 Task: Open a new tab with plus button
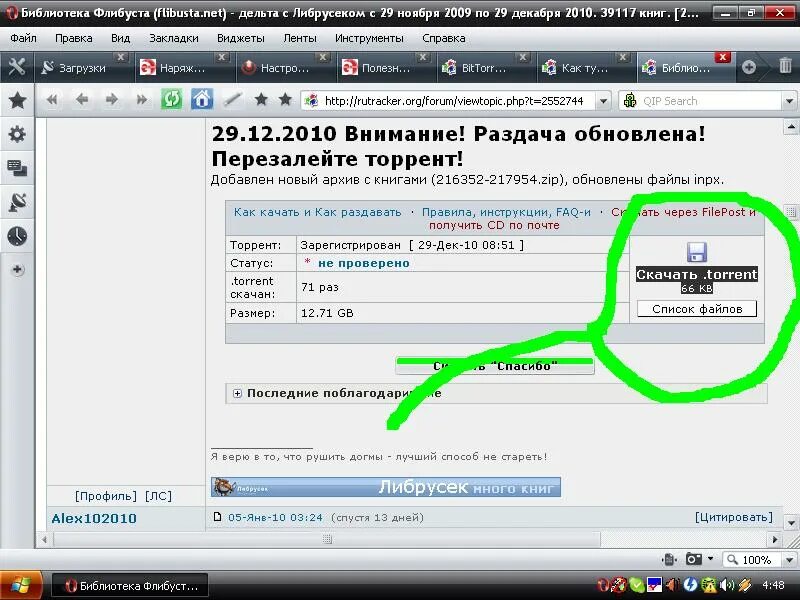[748, 67]
